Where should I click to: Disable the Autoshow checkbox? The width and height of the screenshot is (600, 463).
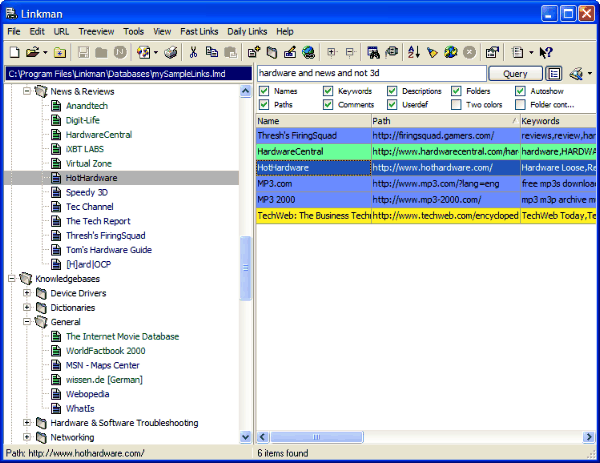[520, 91]
